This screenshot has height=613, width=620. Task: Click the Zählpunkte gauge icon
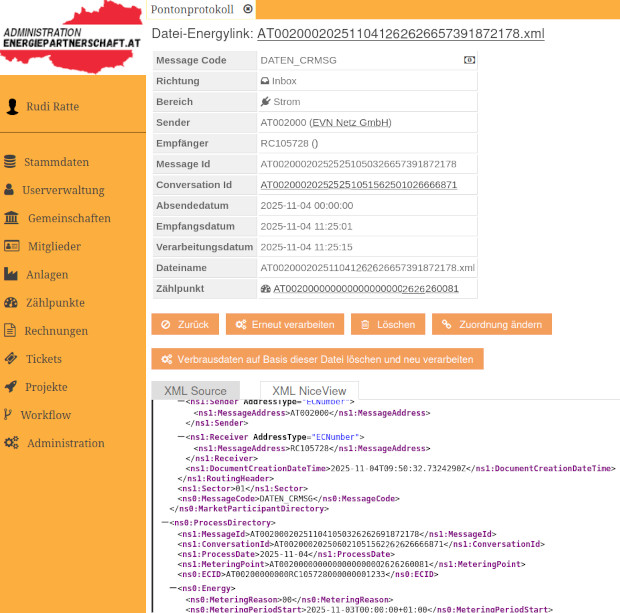[x=11, y=302]
